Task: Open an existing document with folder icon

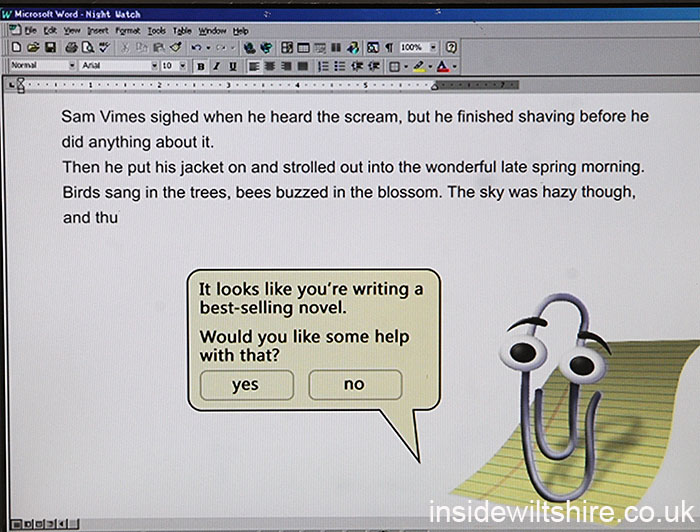Action: point(33,47)
